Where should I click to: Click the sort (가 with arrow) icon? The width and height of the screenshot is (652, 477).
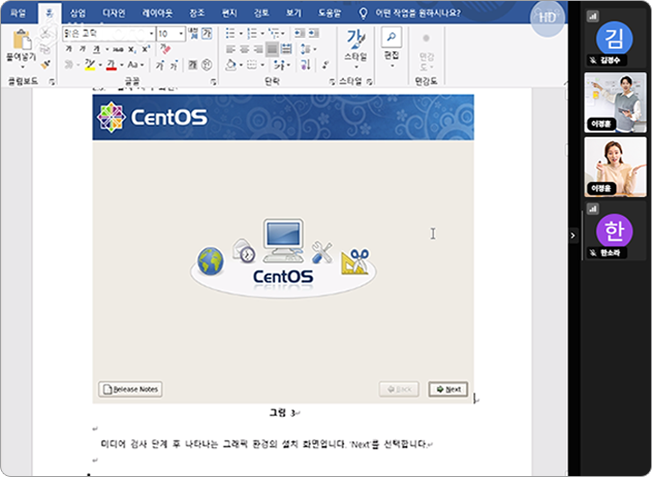point(306,64)
